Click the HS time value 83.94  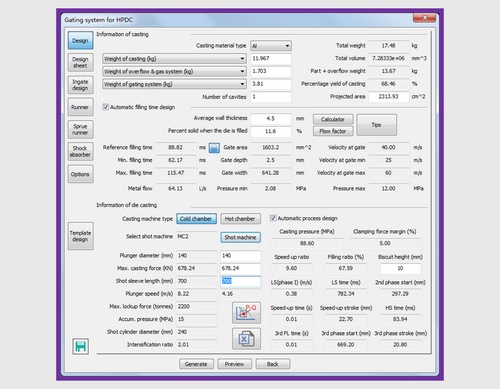point(400,319)
